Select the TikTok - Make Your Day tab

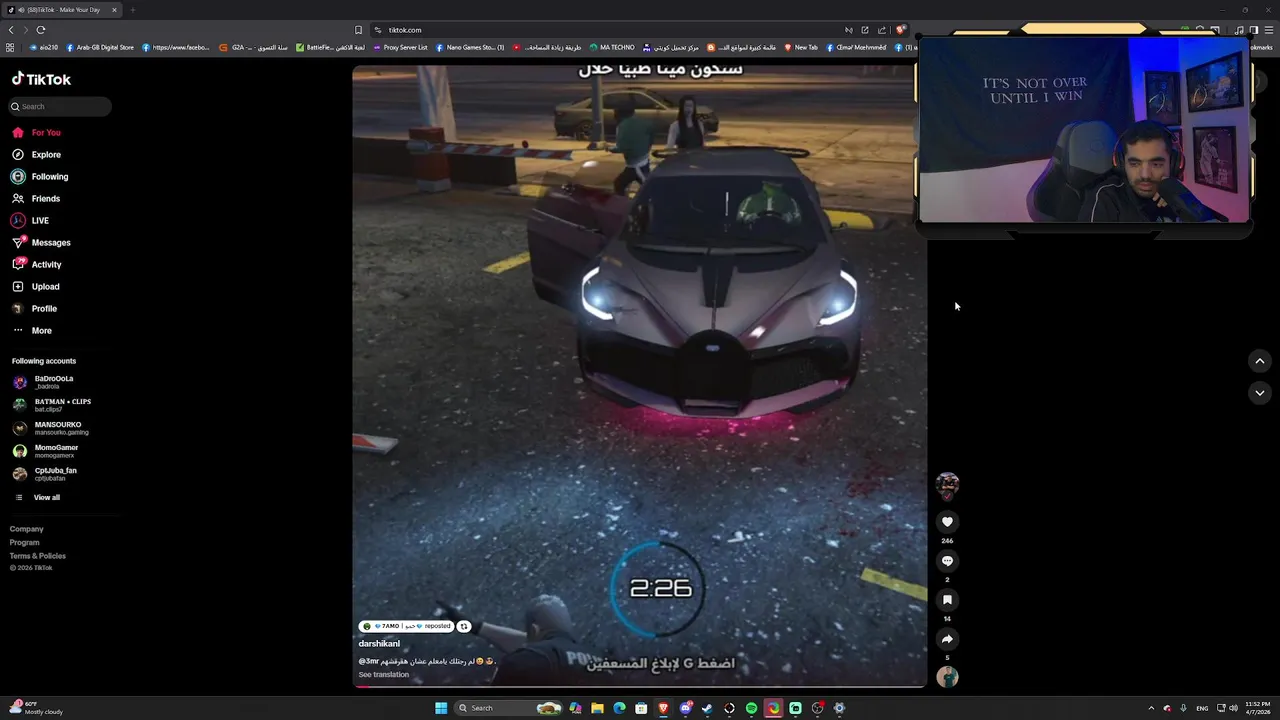click(62, 10)
